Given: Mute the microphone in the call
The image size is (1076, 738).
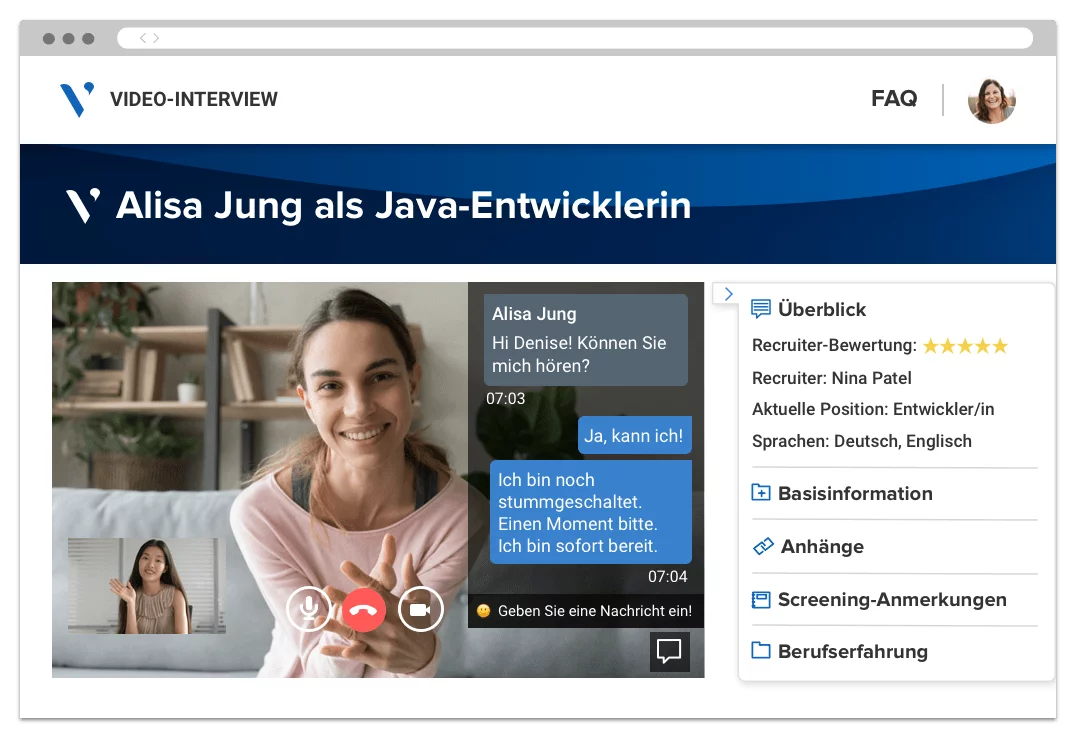Looking at the screenshot, I should (x=309, y=608).
